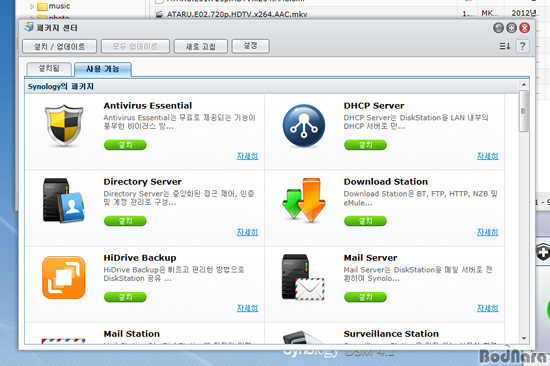The height and width of the screenshot is (366, 550).
Task: Click the scrollbar down arrow in package list
Action: (x=524, y=338)
